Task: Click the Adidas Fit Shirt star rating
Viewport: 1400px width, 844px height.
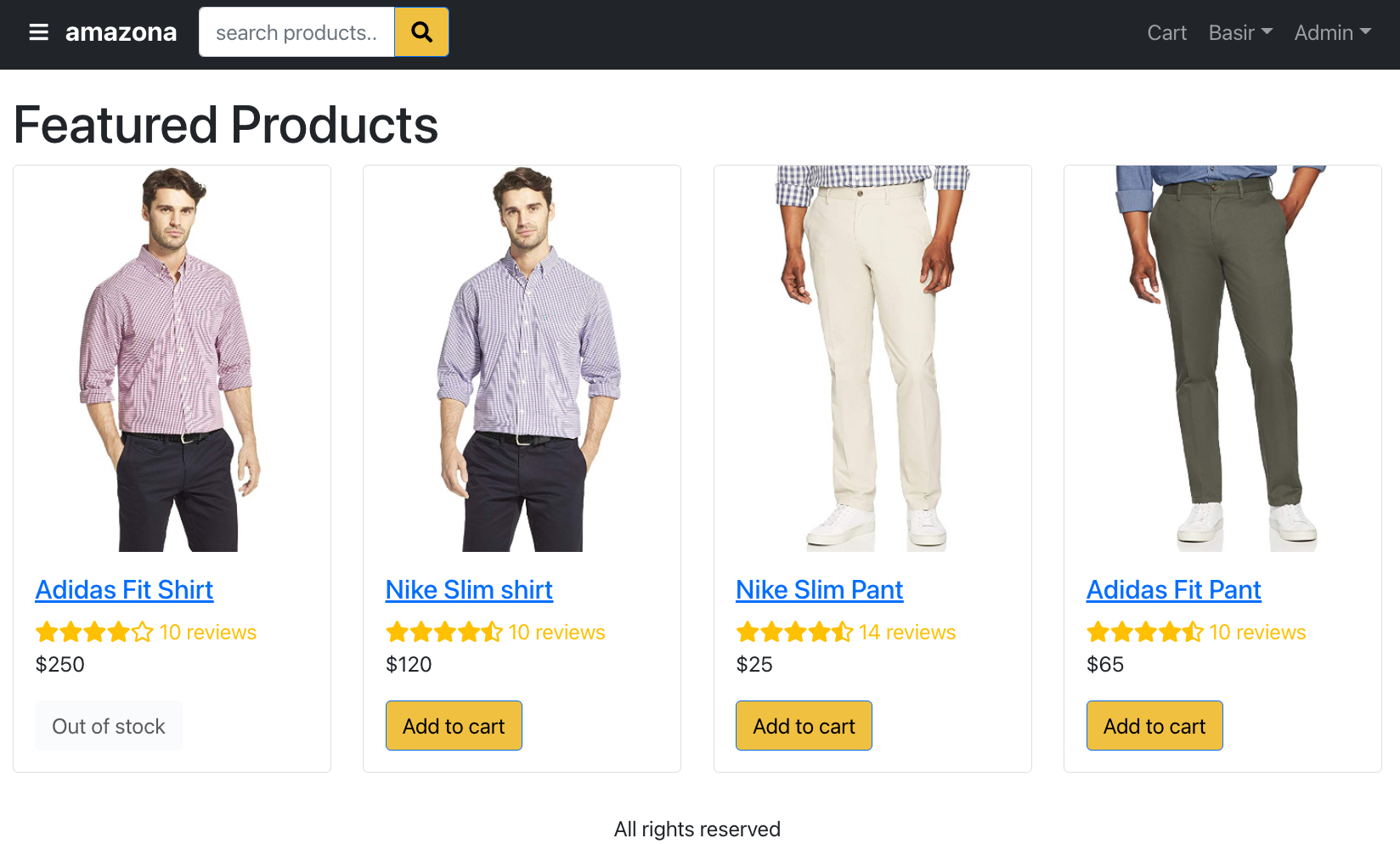Action: tap(94, 633)
